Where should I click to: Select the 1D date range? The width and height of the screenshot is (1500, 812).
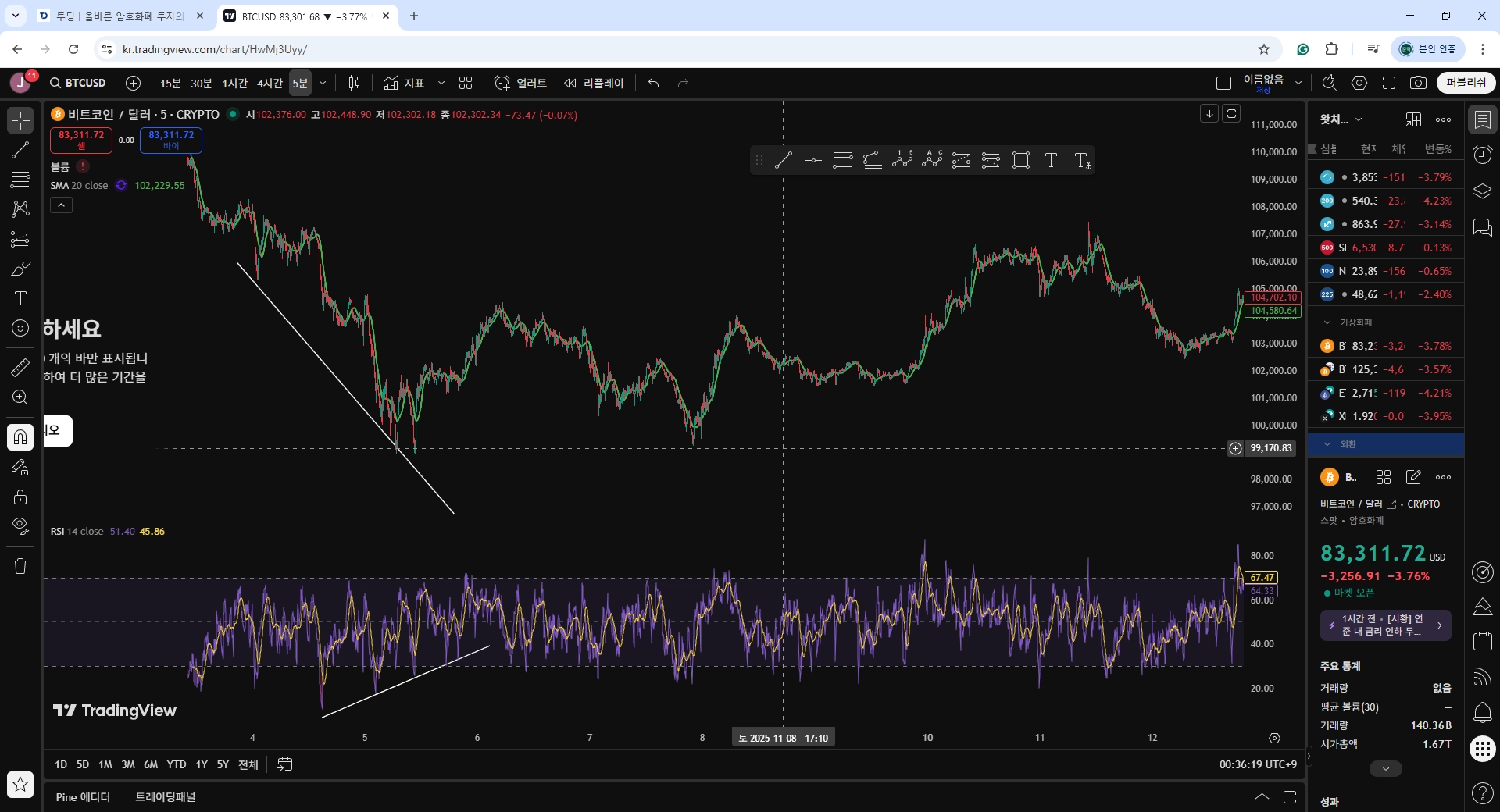(61, 764)
